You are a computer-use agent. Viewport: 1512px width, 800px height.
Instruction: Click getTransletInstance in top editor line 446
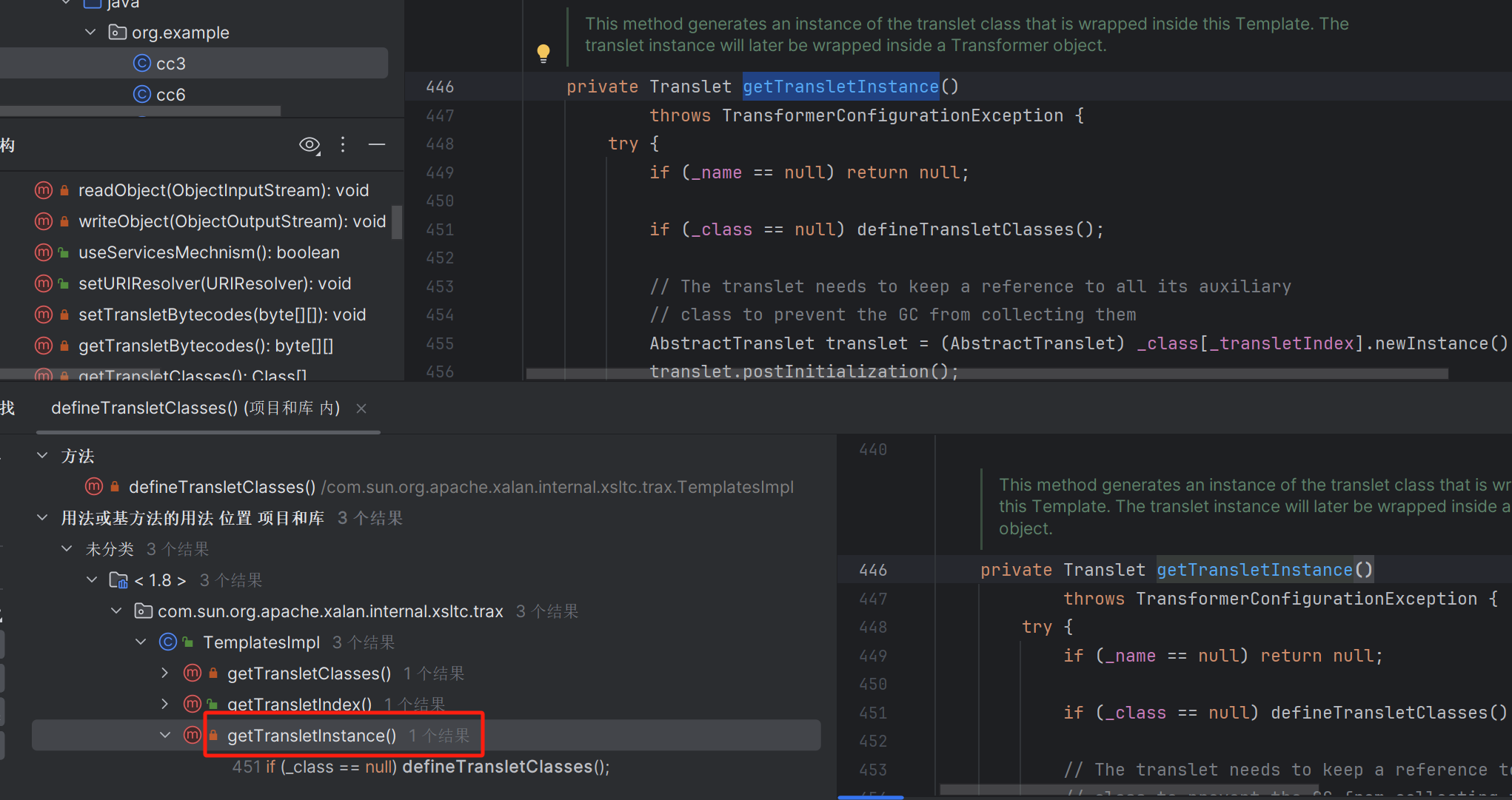point(840,87)
